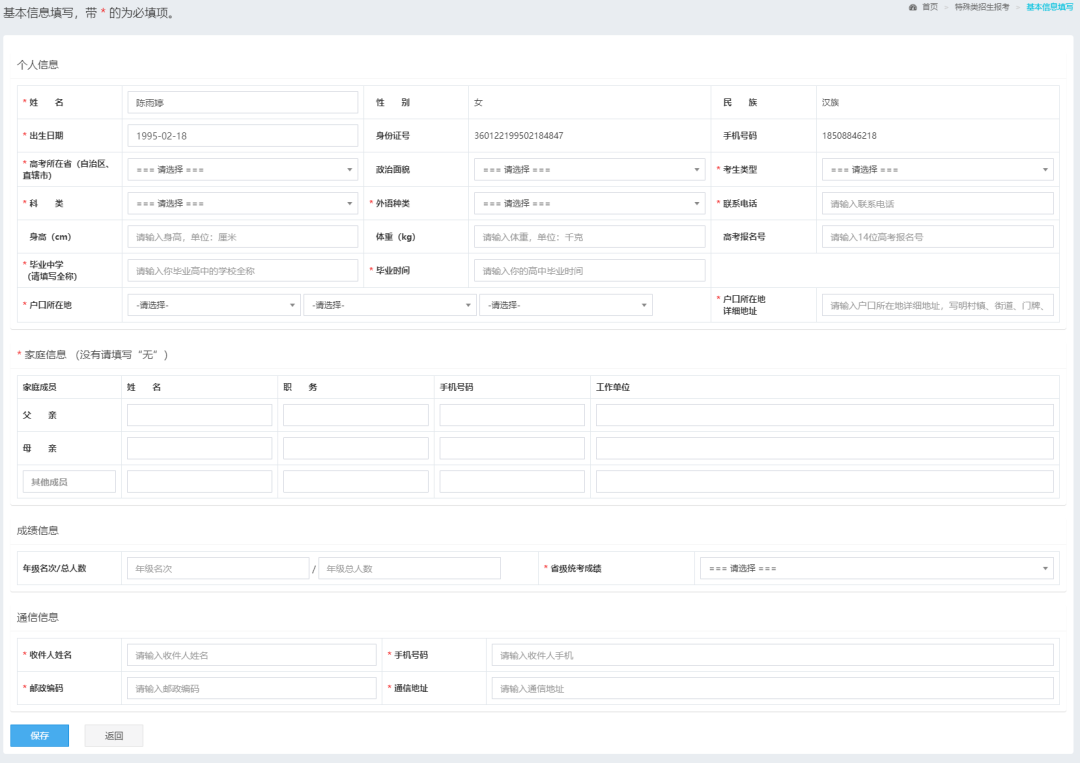The width and height of the screenshot is (1080, 763).
Task: Click recipient 手机号码 input field
Action: point(772,655)
